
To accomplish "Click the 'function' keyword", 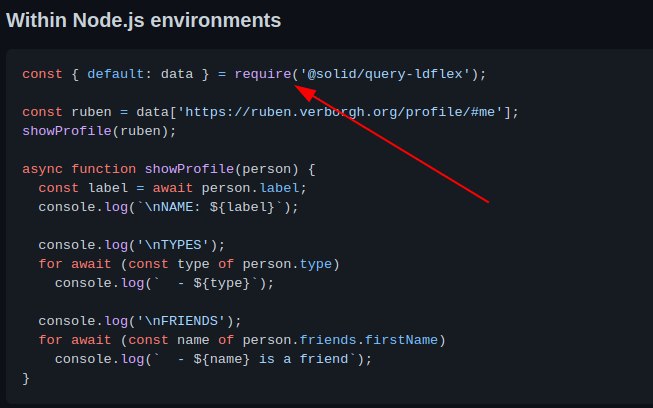I will coord(104,169).
